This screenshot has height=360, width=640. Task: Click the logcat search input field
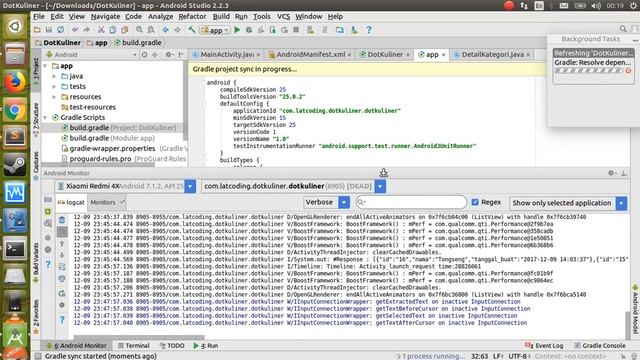pos(411,202)
